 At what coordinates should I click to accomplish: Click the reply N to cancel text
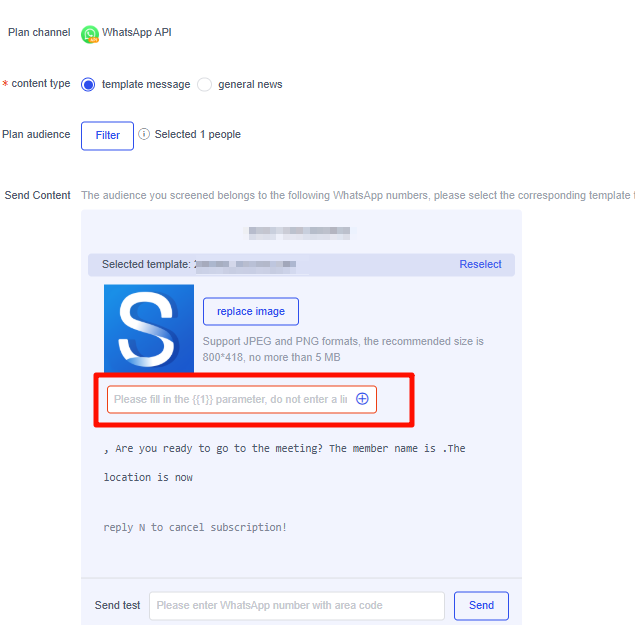click(195, 527)
